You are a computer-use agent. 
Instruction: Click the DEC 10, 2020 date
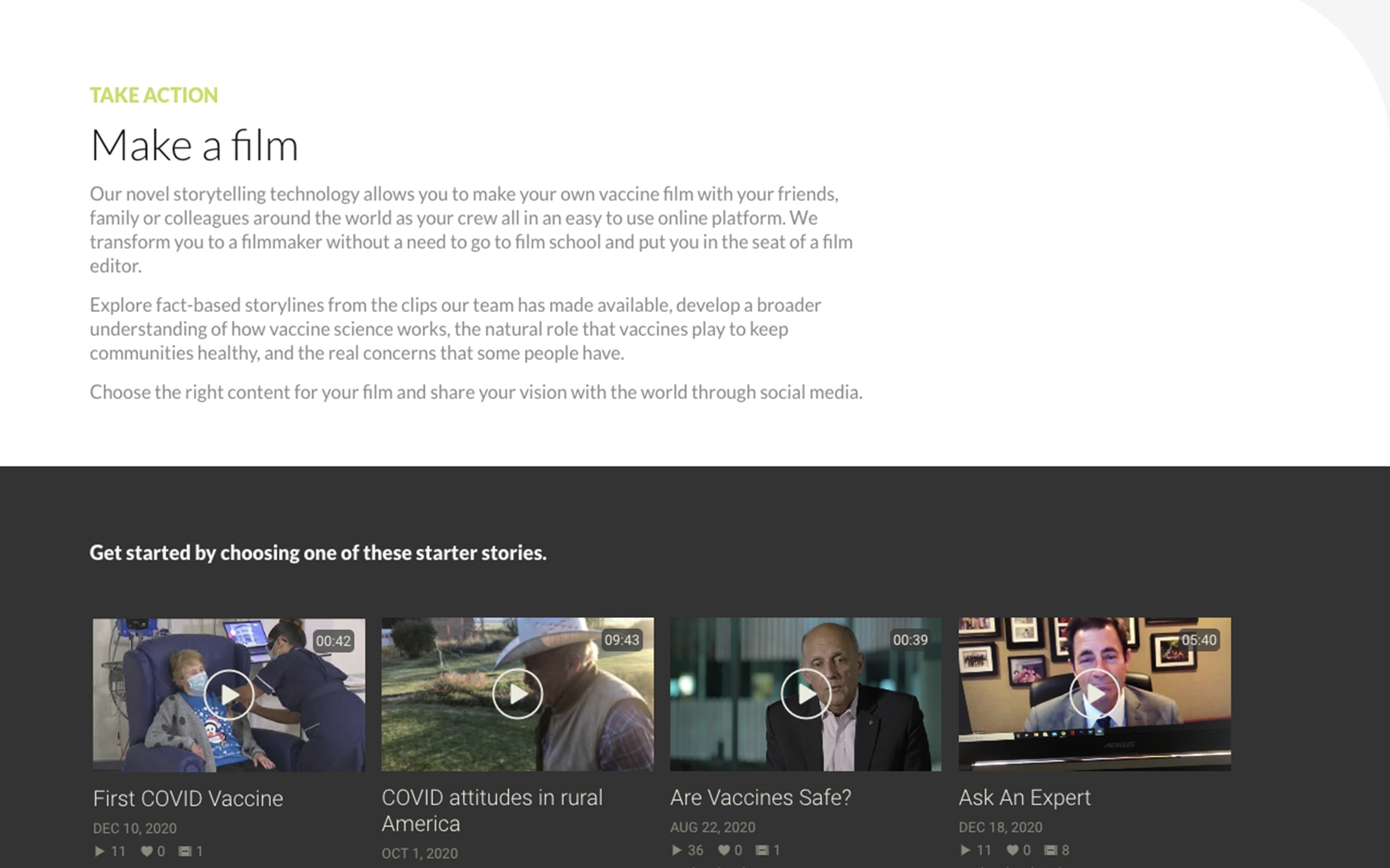(135, 828)
